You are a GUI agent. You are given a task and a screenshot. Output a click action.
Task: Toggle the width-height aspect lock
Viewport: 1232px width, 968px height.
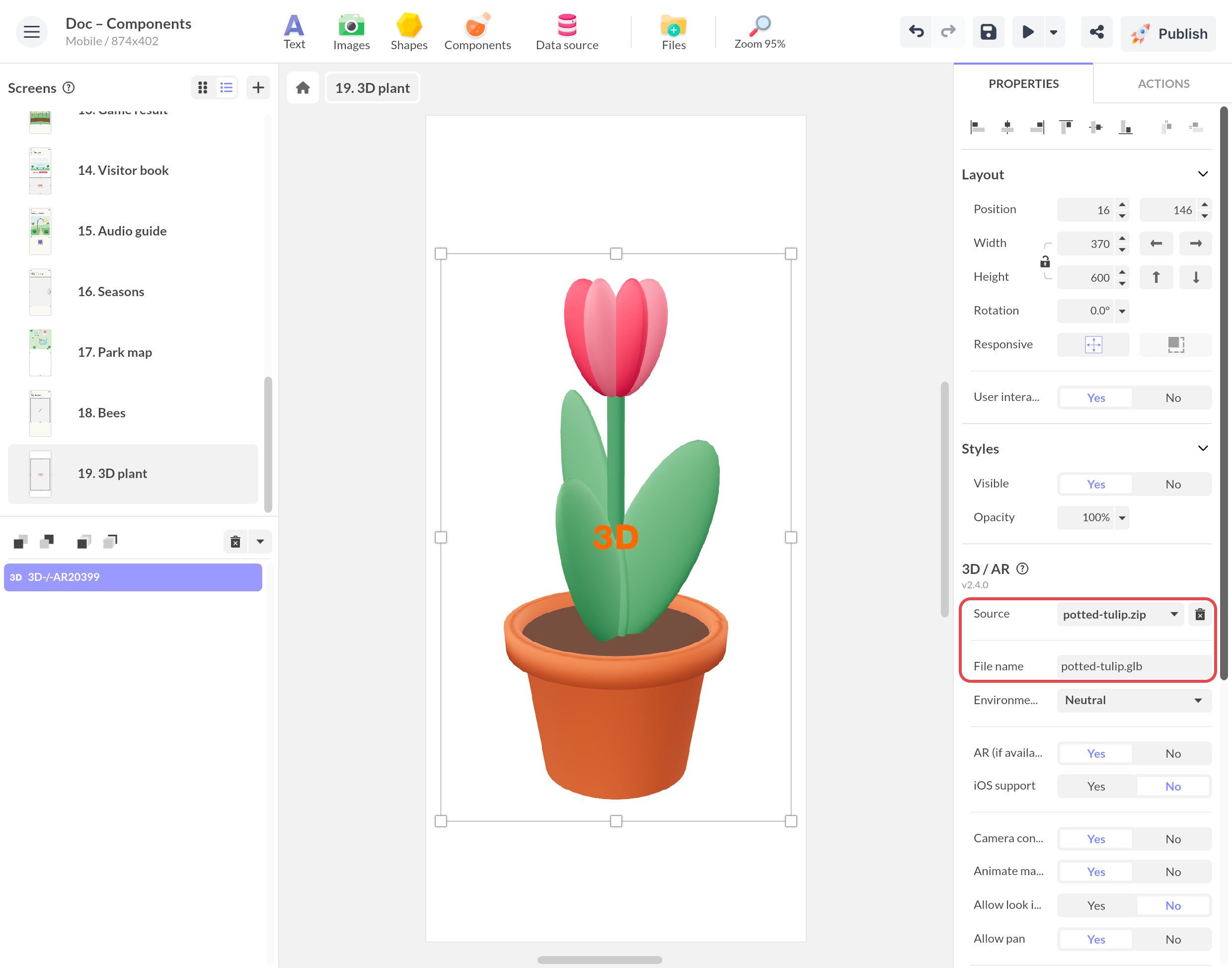1045,261
